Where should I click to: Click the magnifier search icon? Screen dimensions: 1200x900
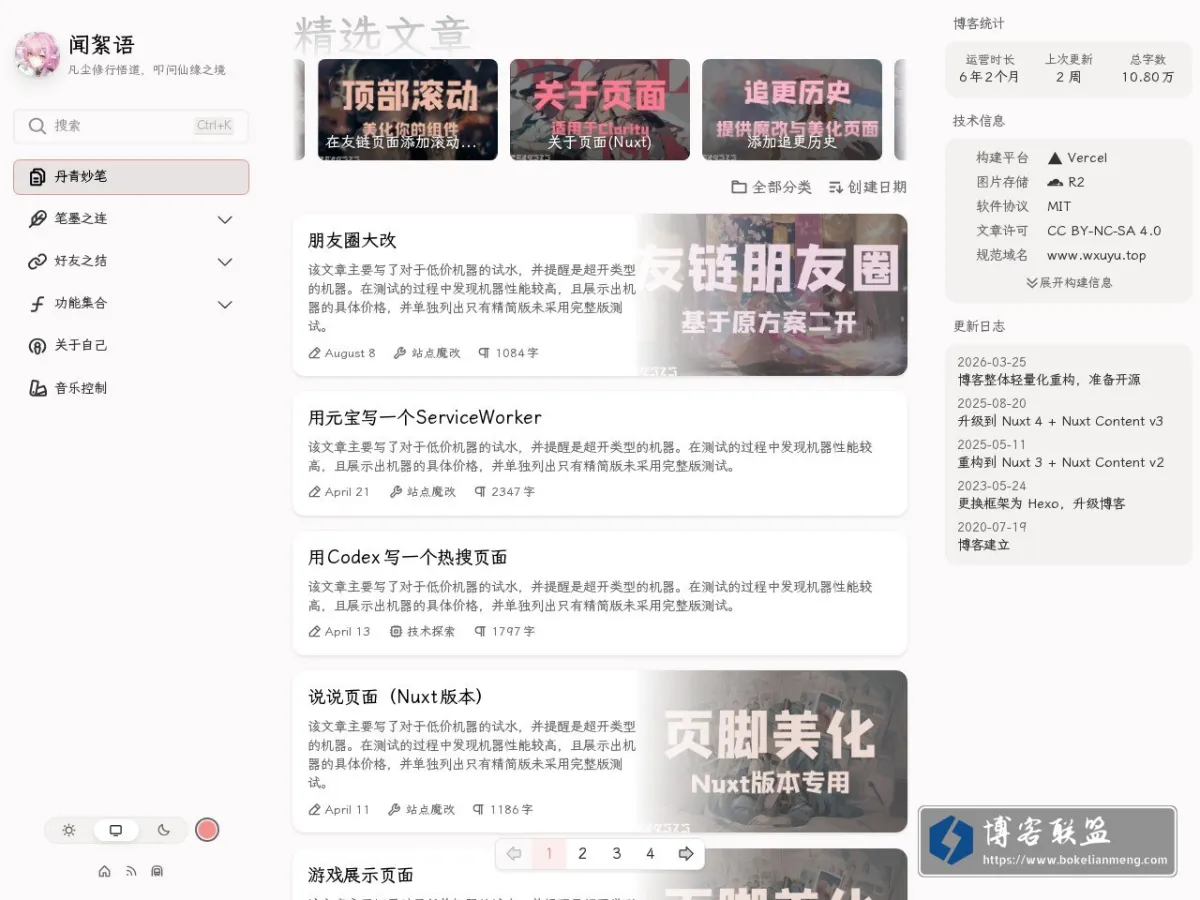(x=38, y=126)
